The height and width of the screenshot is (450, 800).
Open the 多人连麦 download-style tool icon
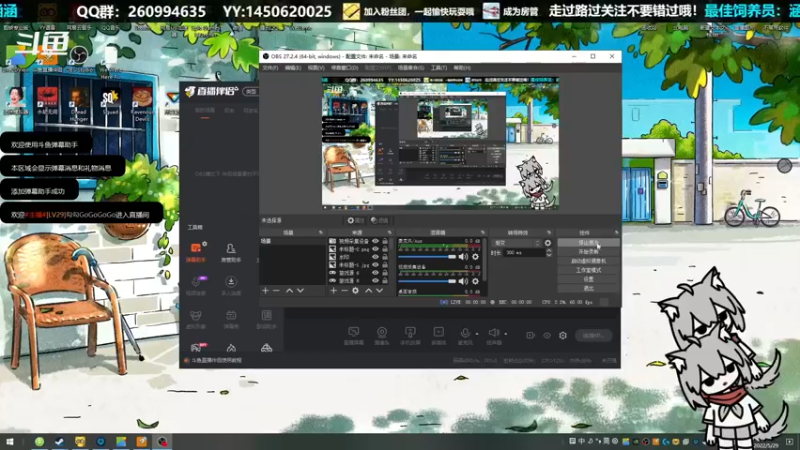231,285
